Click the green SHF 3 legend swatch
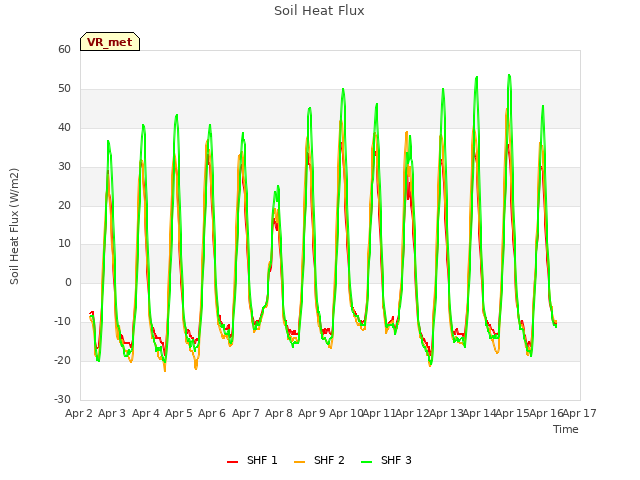 pos(367,462)
